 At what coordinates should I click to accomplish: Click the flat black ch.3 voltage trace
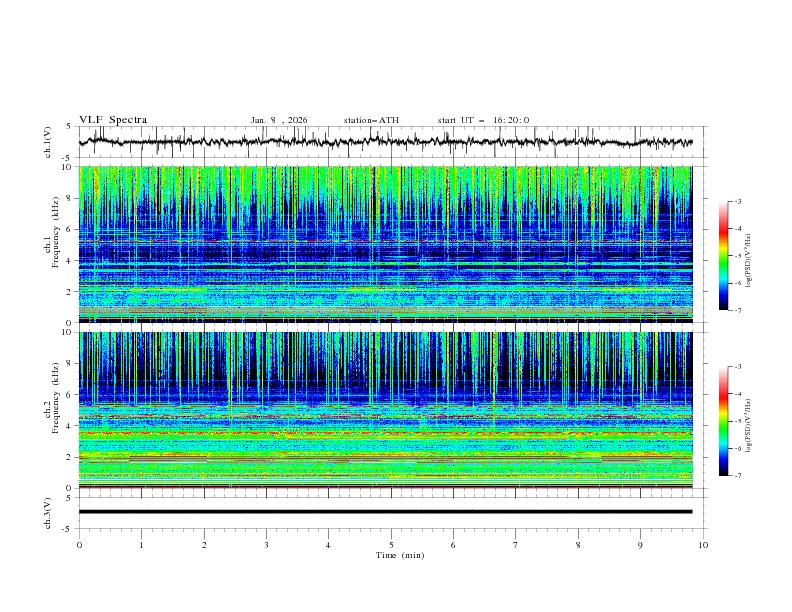pos(385,512)
